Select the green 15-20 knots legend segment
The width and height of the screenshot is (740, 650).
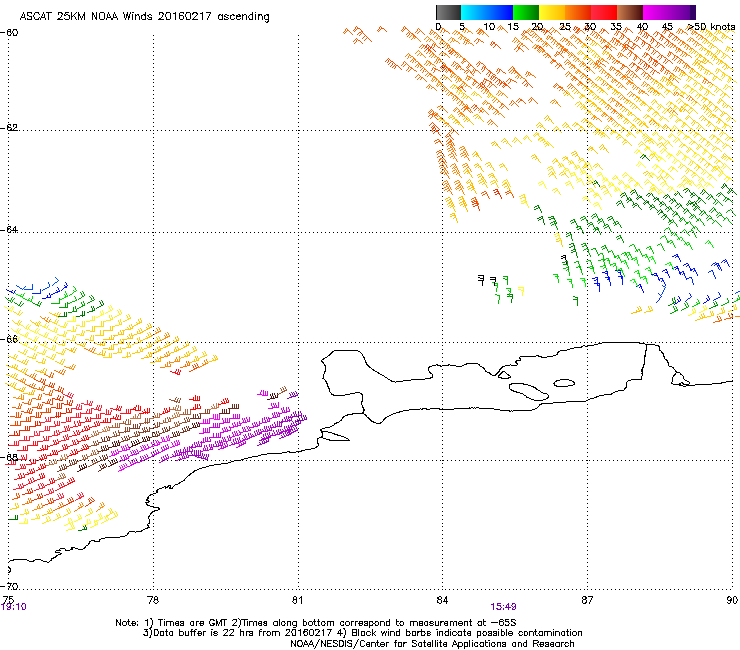[526, 12]
